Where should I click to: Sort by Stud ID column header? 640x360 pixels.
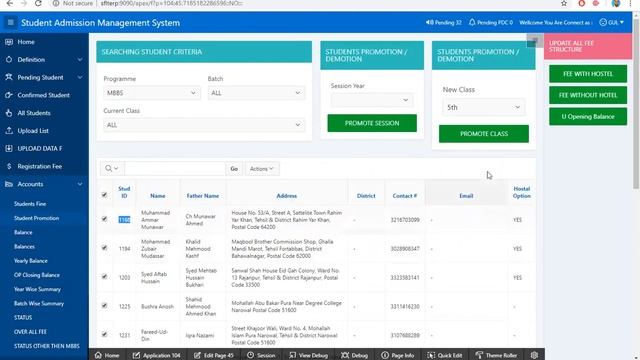click(124, 192)
